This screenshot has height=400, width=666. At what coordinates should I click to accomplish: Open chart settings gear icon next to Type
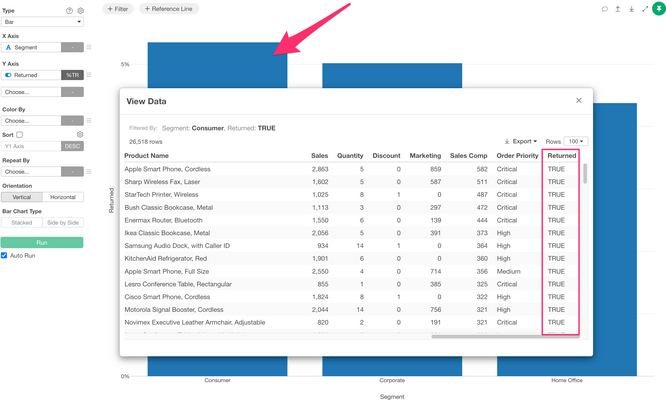[80, 11]
